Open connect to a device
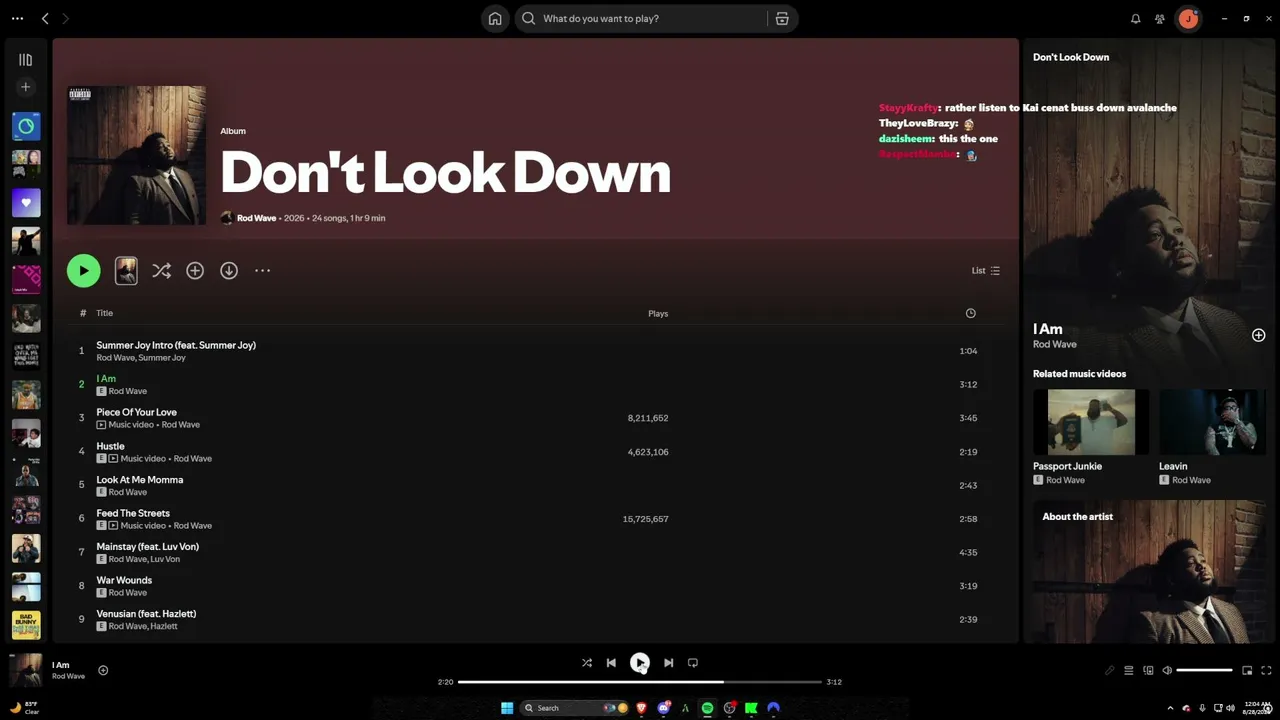The width and height of the screenshot is (1280, 720). 1148,670
